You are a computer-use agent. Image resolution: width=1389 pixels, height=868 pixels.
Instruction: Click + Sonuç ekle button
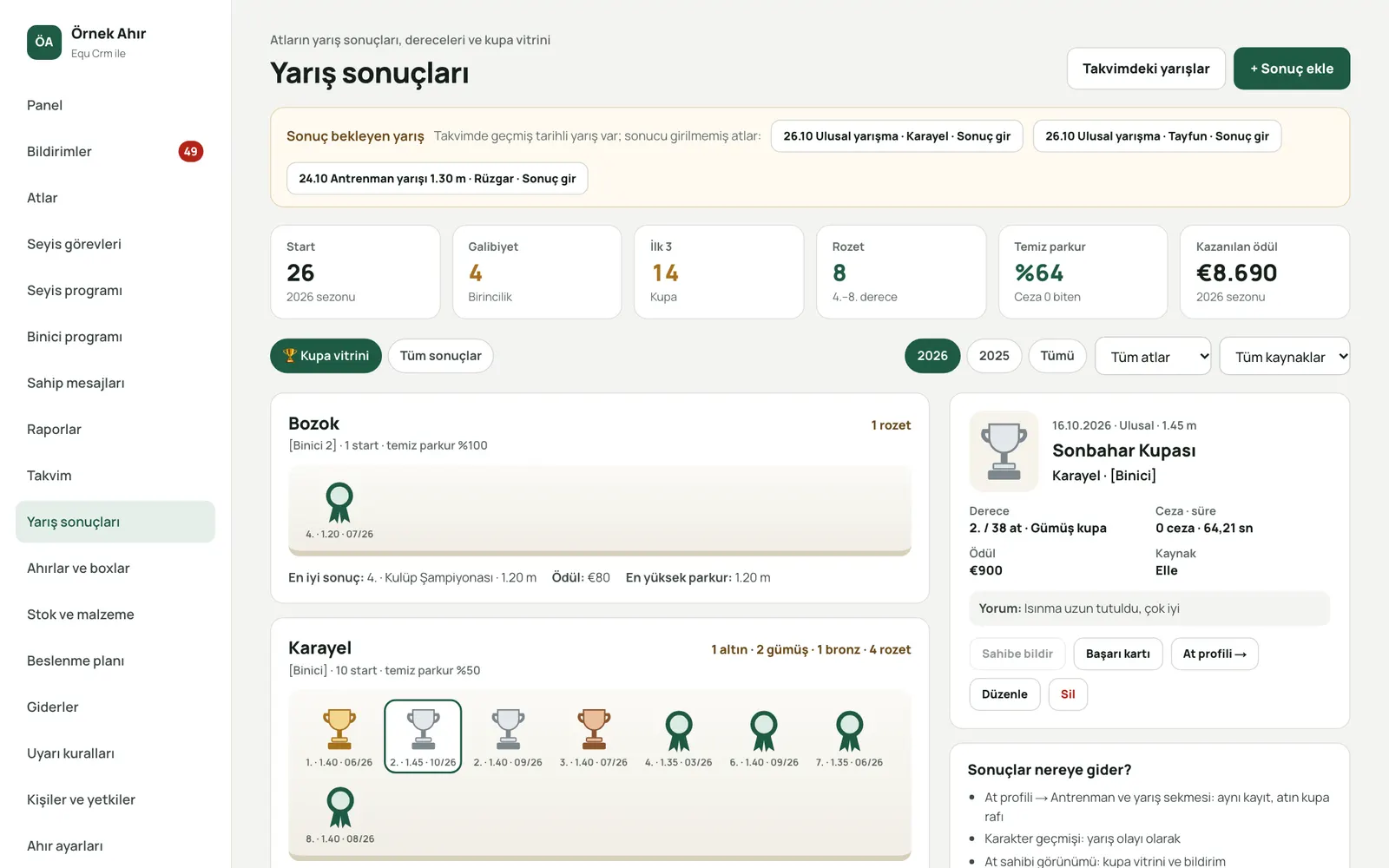coord(1292,69)
